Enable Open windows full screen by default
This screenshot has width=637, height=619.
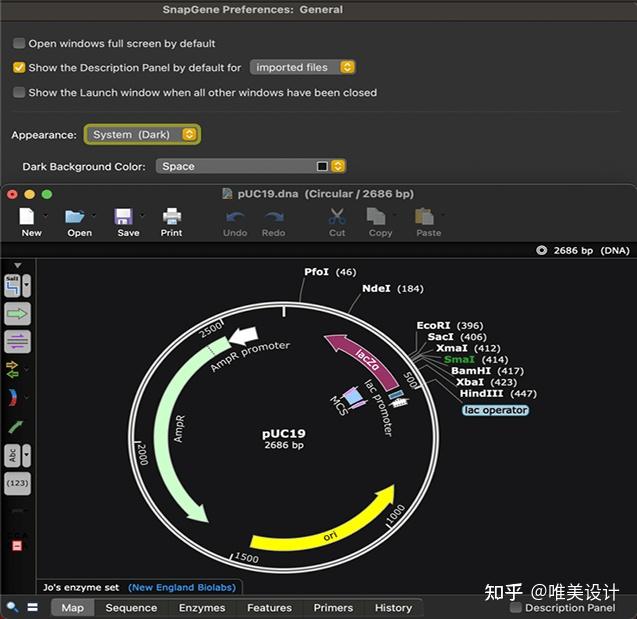tap(19, 43)
